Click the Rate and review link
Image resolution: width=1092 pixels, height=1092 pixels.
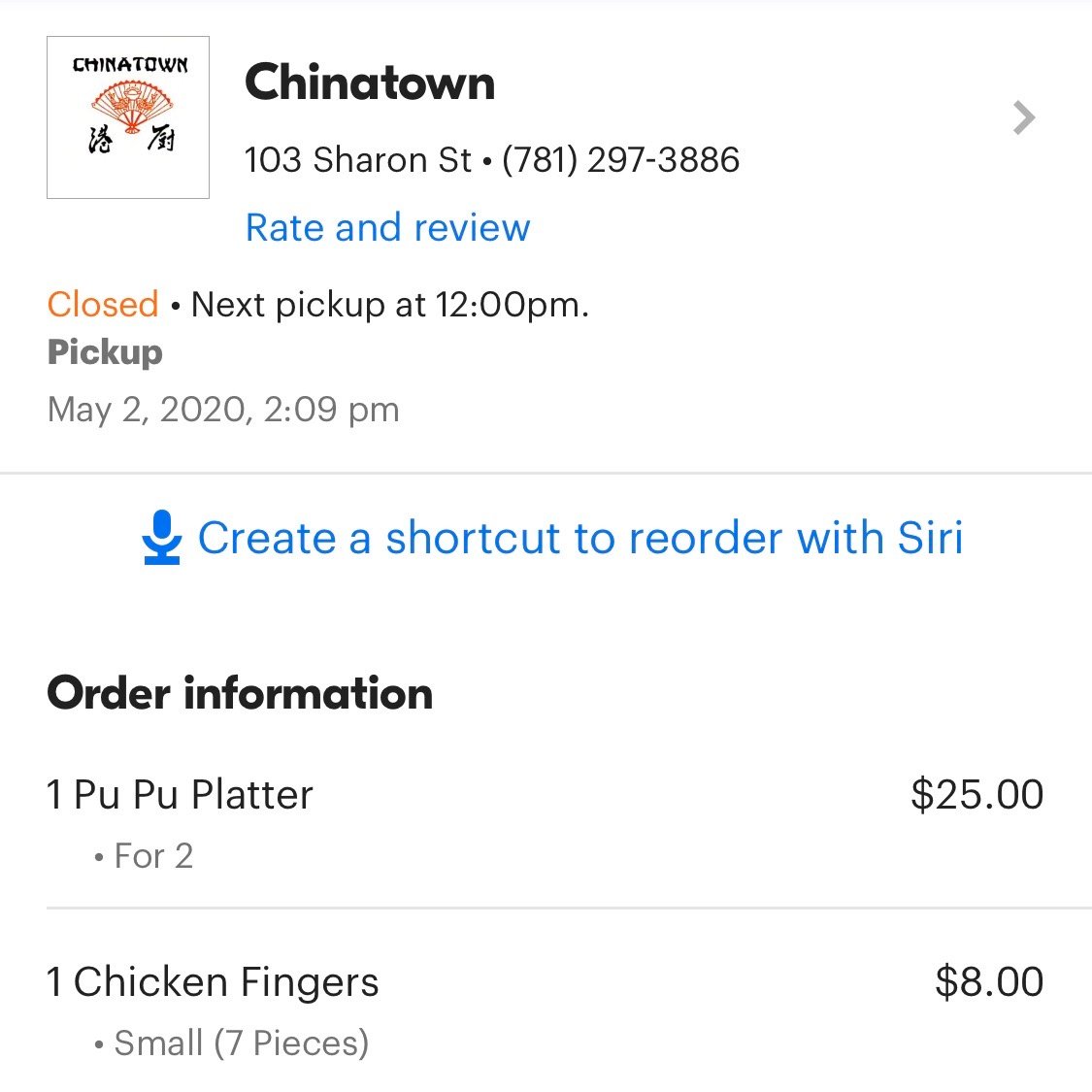pos(387,227)
